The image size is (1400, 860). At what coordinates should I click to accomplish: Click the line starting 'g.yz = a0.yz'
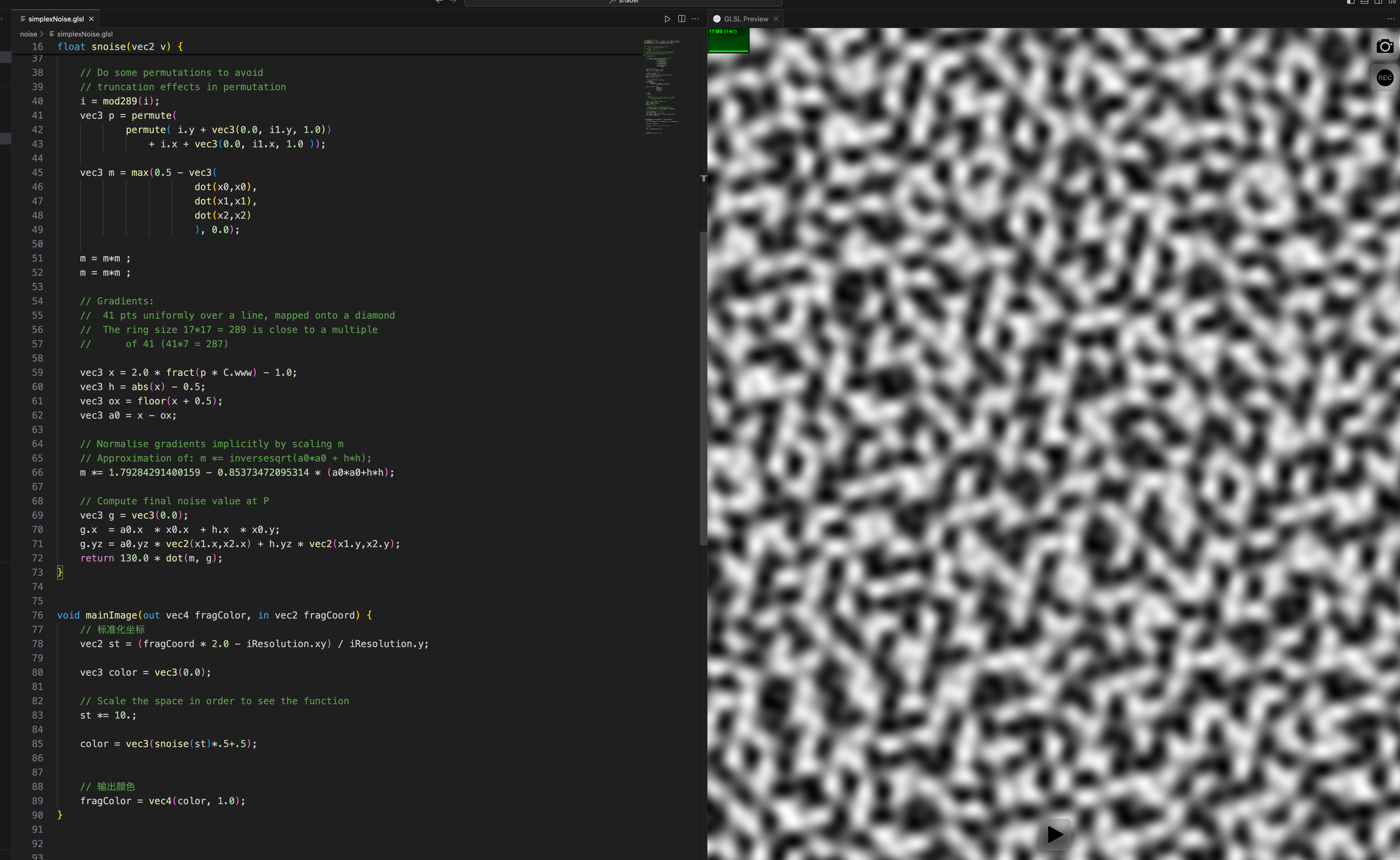click(241, 544)
